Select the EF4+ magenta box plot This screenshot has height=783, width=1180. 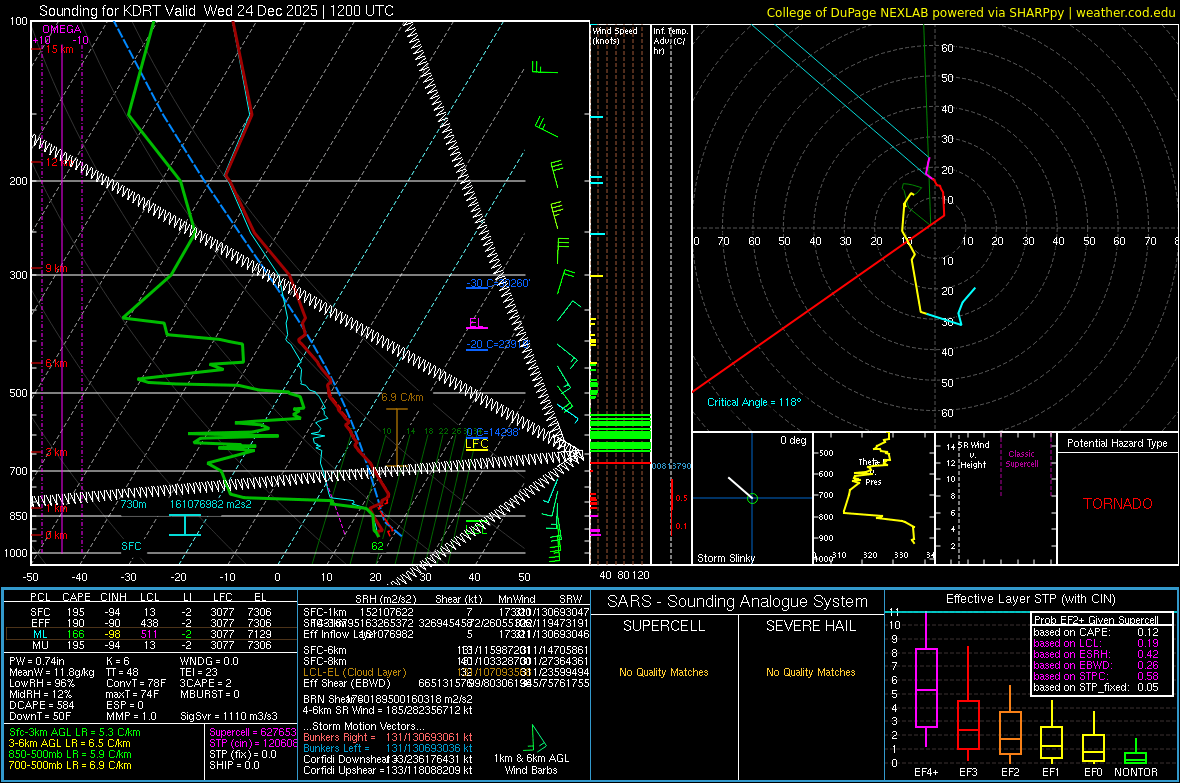tap(926, 687)
